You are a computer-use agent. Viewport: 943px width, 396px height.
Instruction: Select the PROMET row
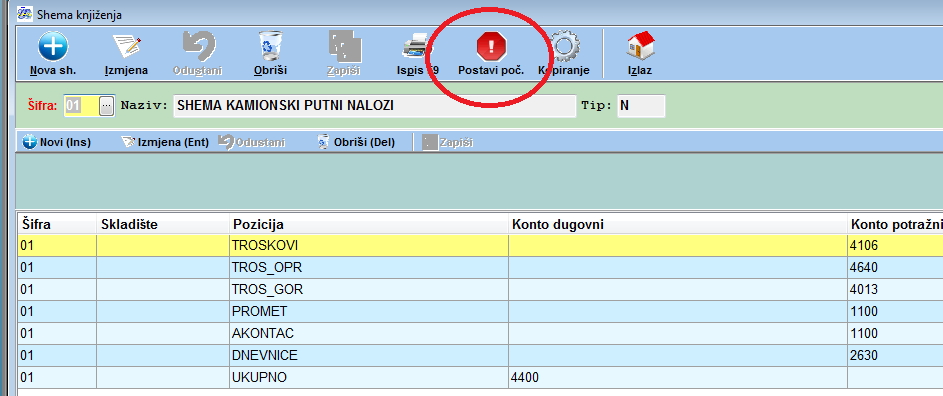click(481, 312)
